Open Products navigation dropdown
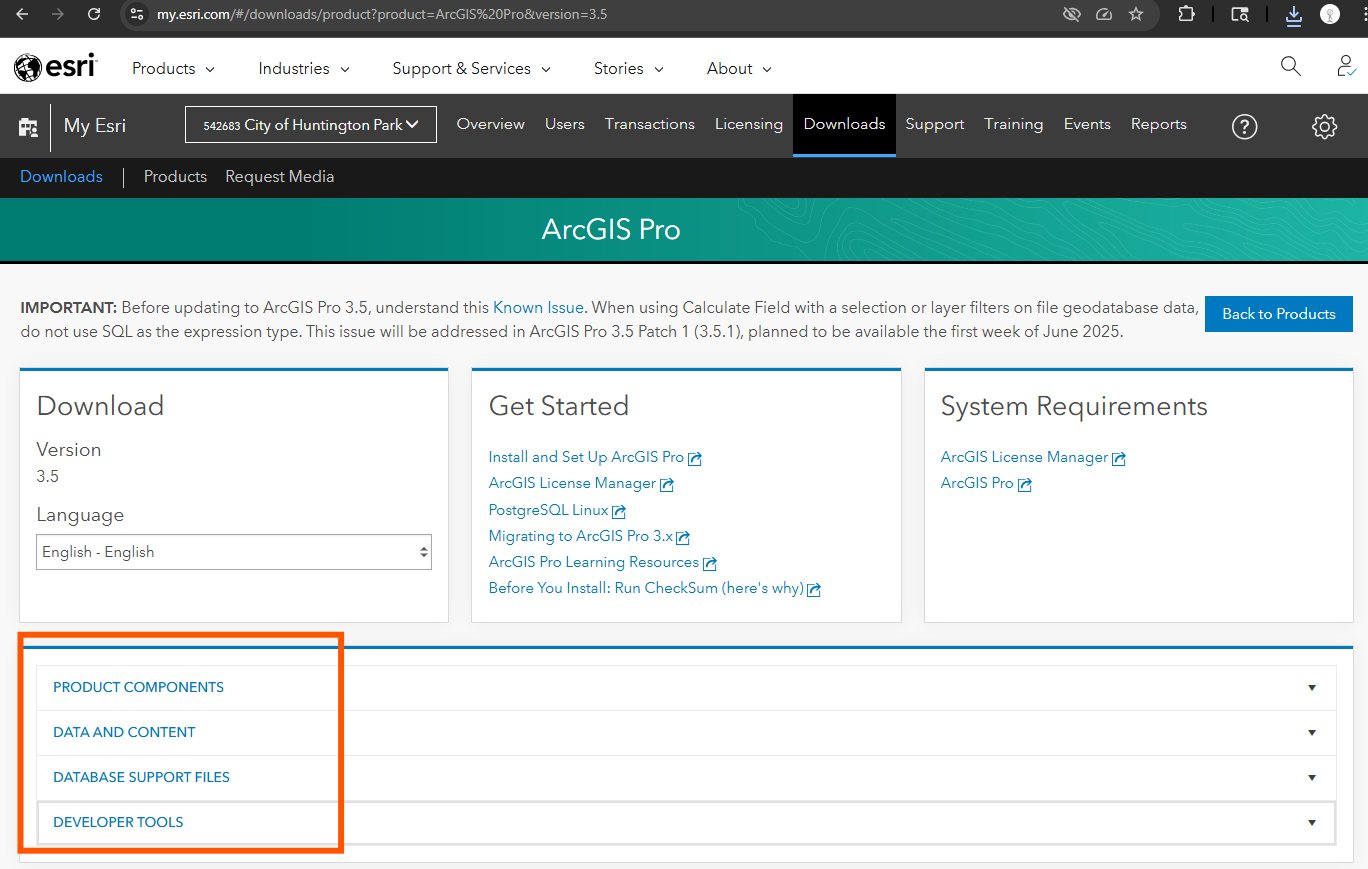 coord(173,68)
